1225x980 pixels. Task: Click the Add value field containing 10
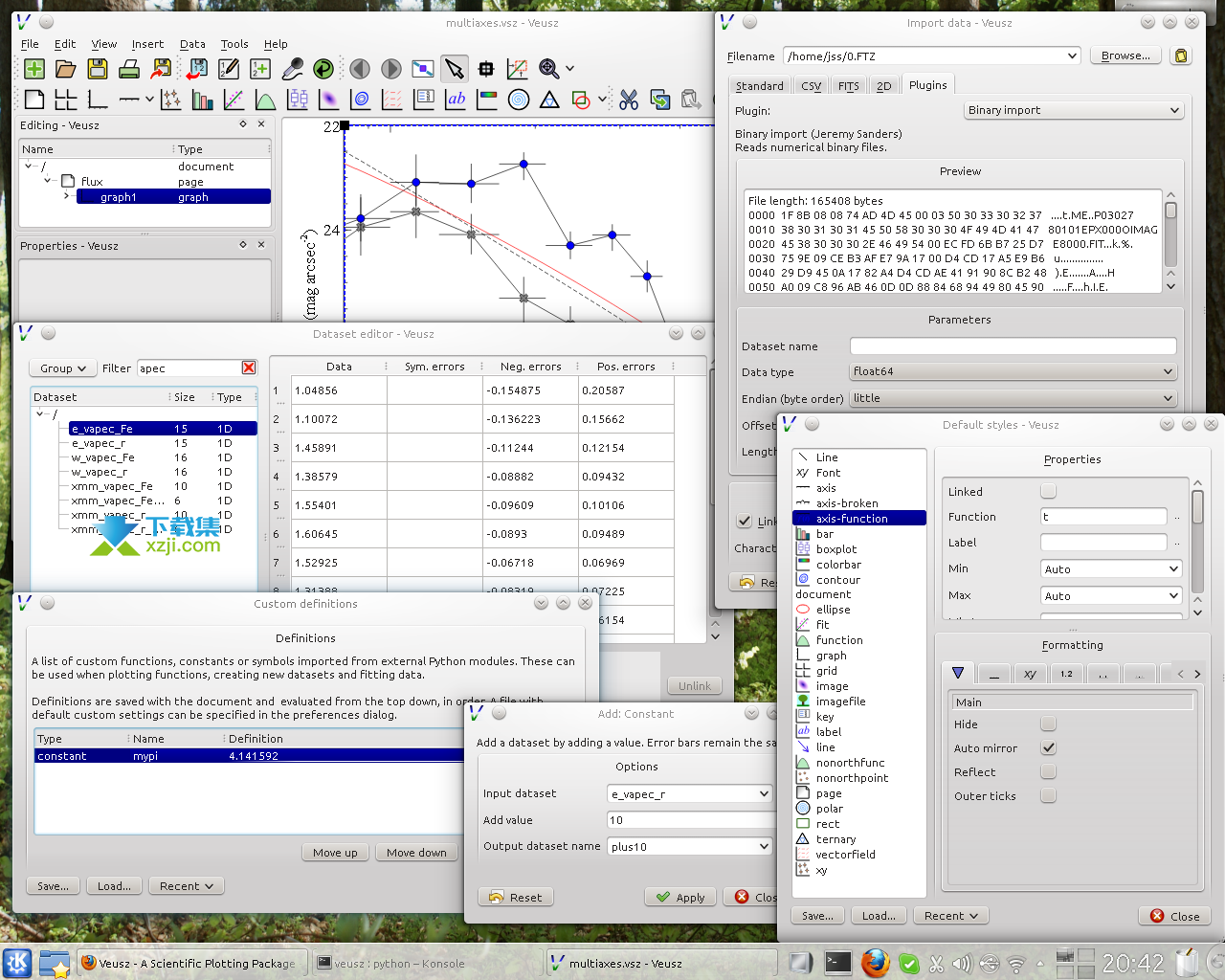[x=690, y=820]
